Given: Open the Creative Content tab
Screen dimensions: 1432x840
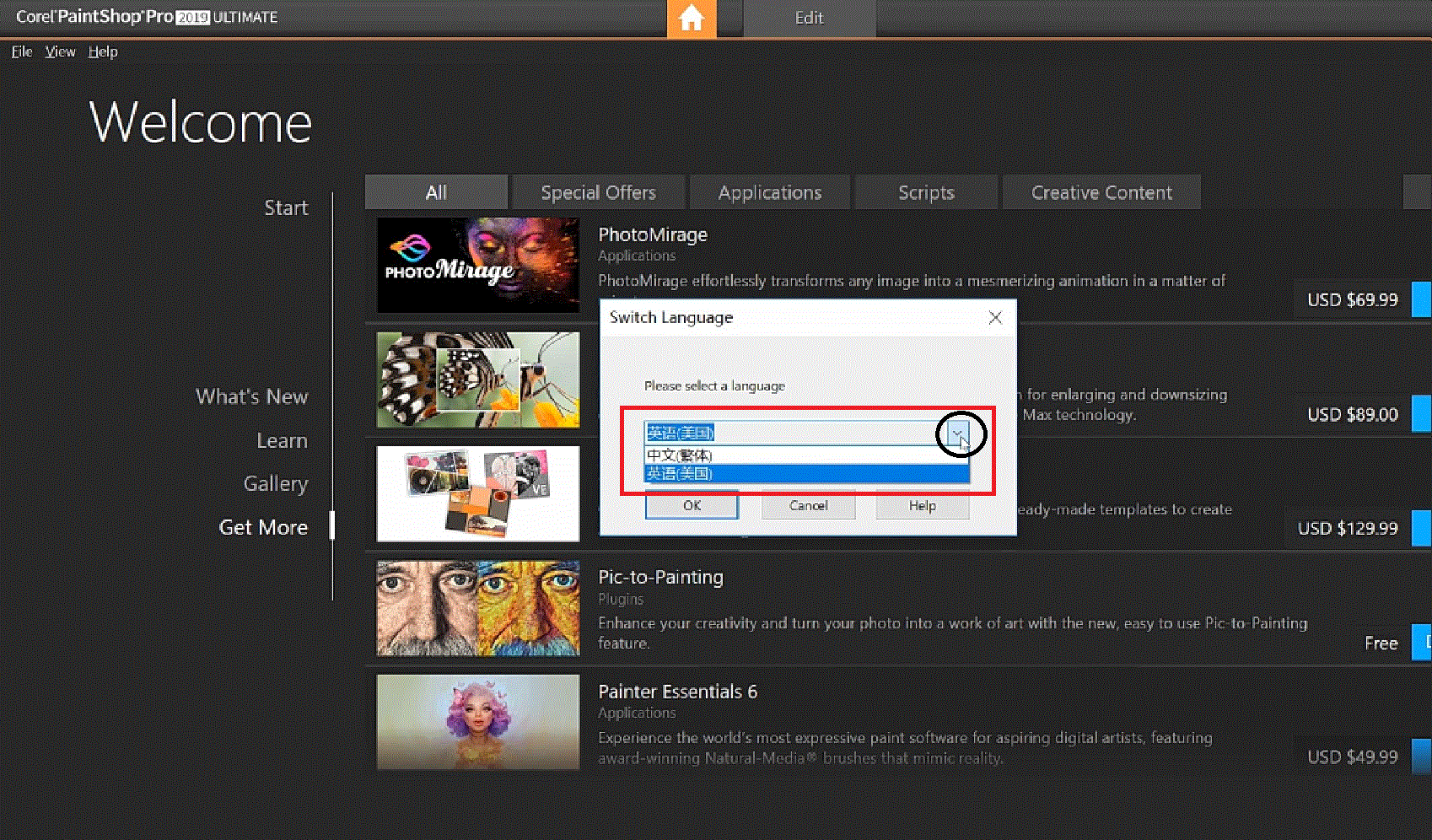Looking at the screenshot, I should pos(1101,192).
